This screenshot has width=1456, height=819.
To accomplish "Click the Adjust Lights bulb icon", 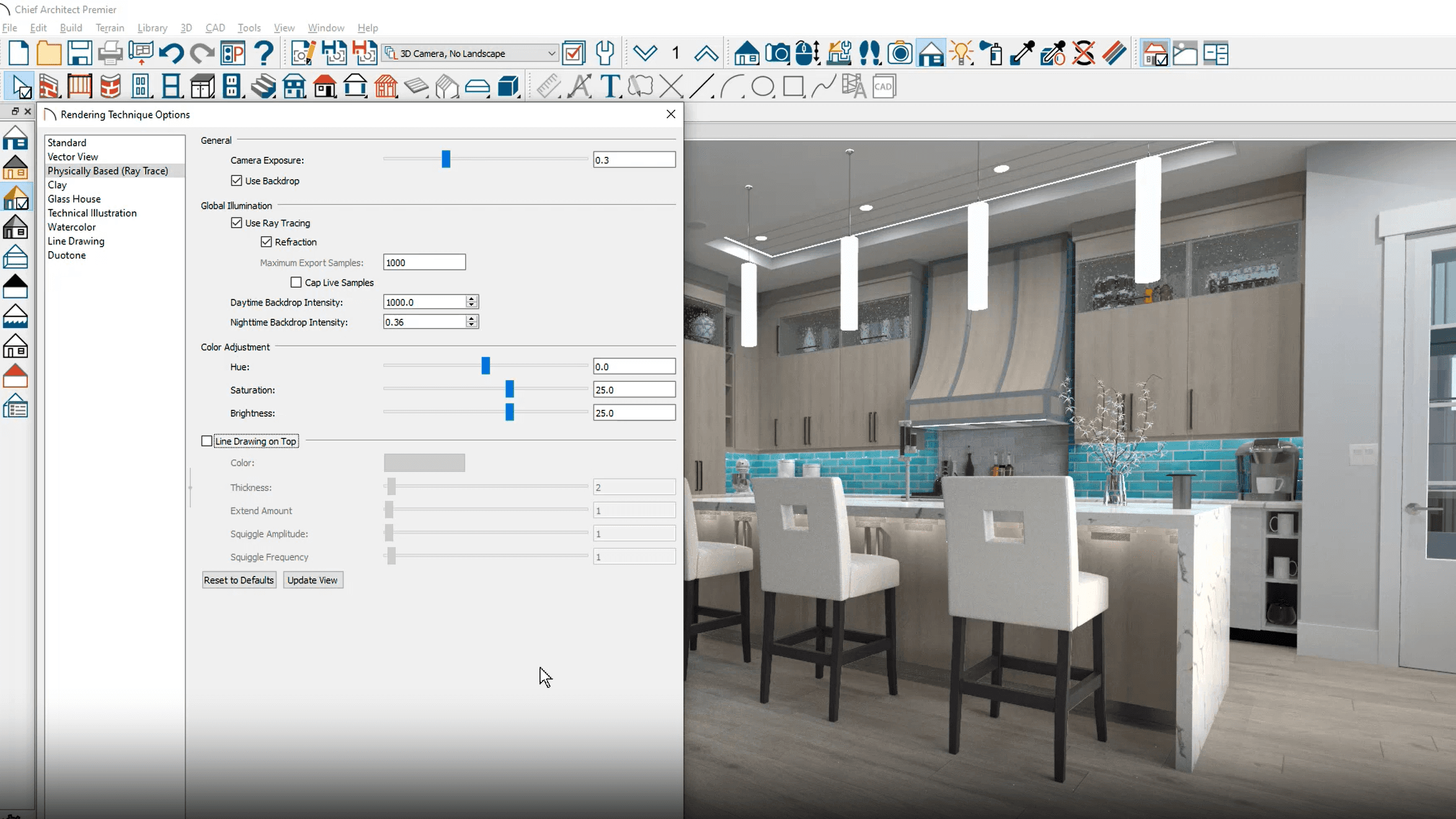I will (961, 53).
